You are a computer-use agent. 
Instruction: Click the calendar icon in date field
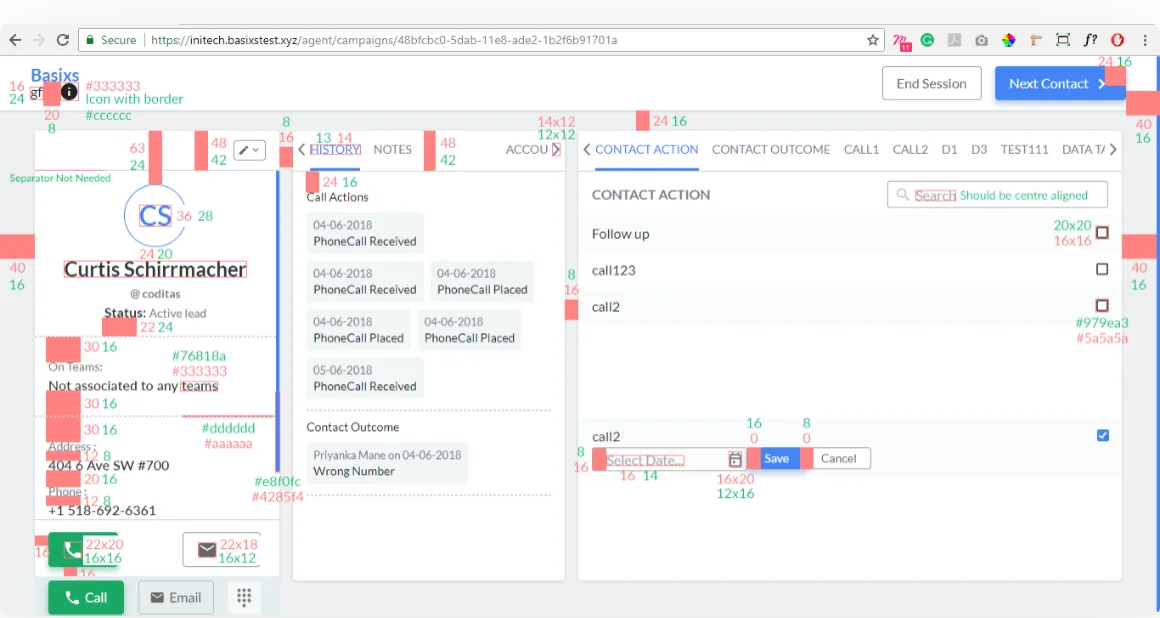[x=735, y=459]
